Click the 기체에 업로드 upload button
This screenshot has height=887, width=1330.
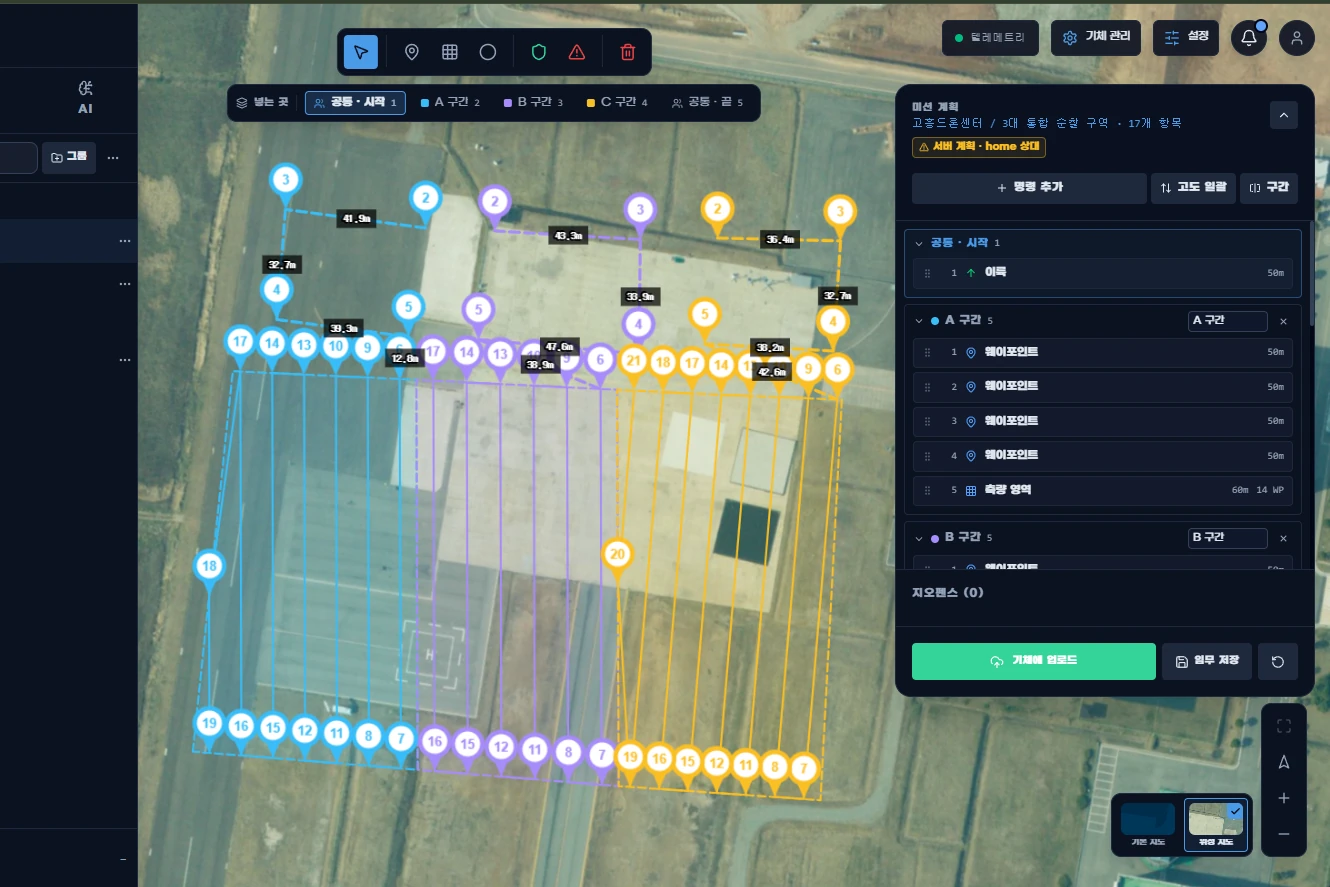(1034, 661)
